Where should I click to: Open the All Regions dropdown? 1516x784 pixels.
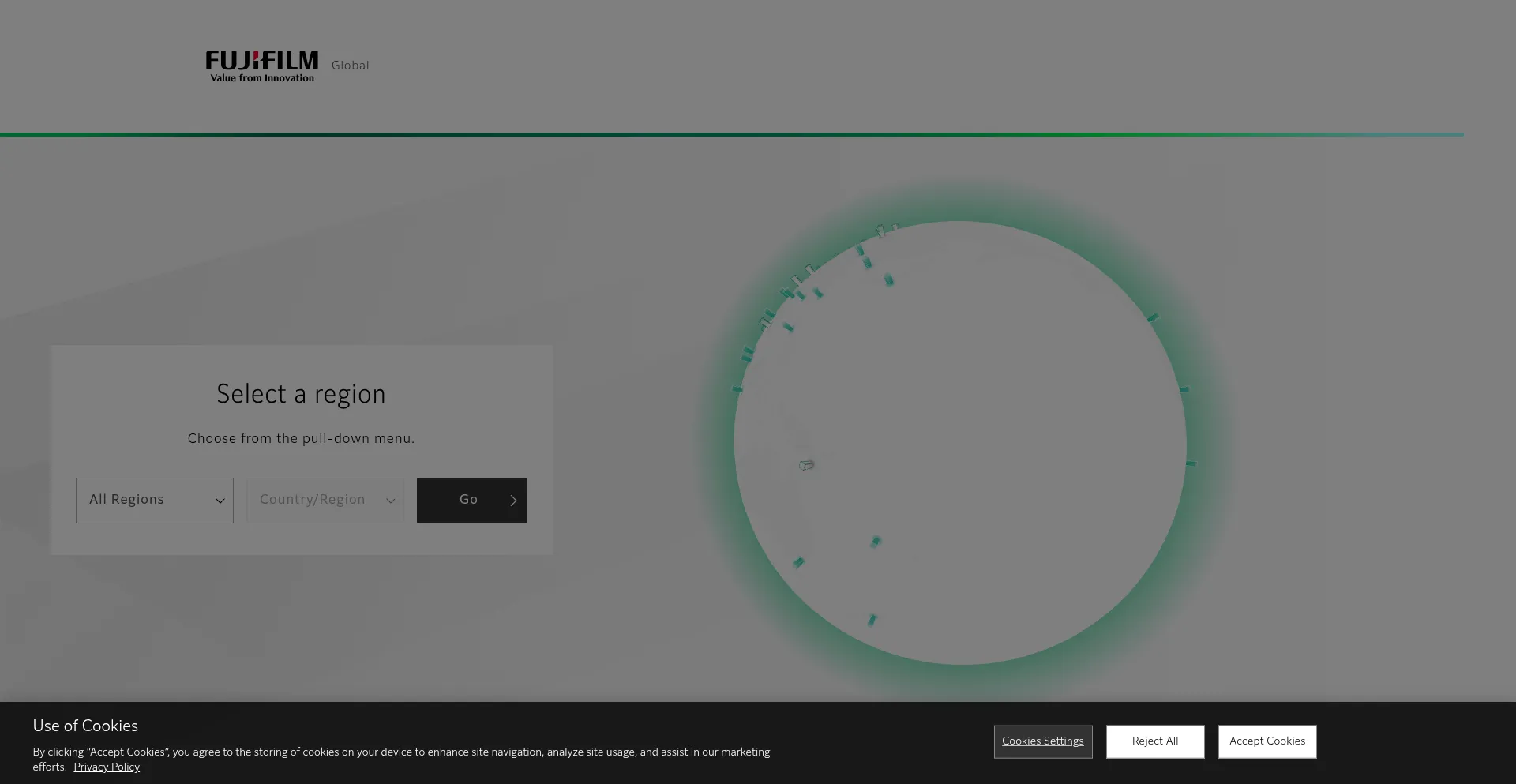[x=155, y=500]
